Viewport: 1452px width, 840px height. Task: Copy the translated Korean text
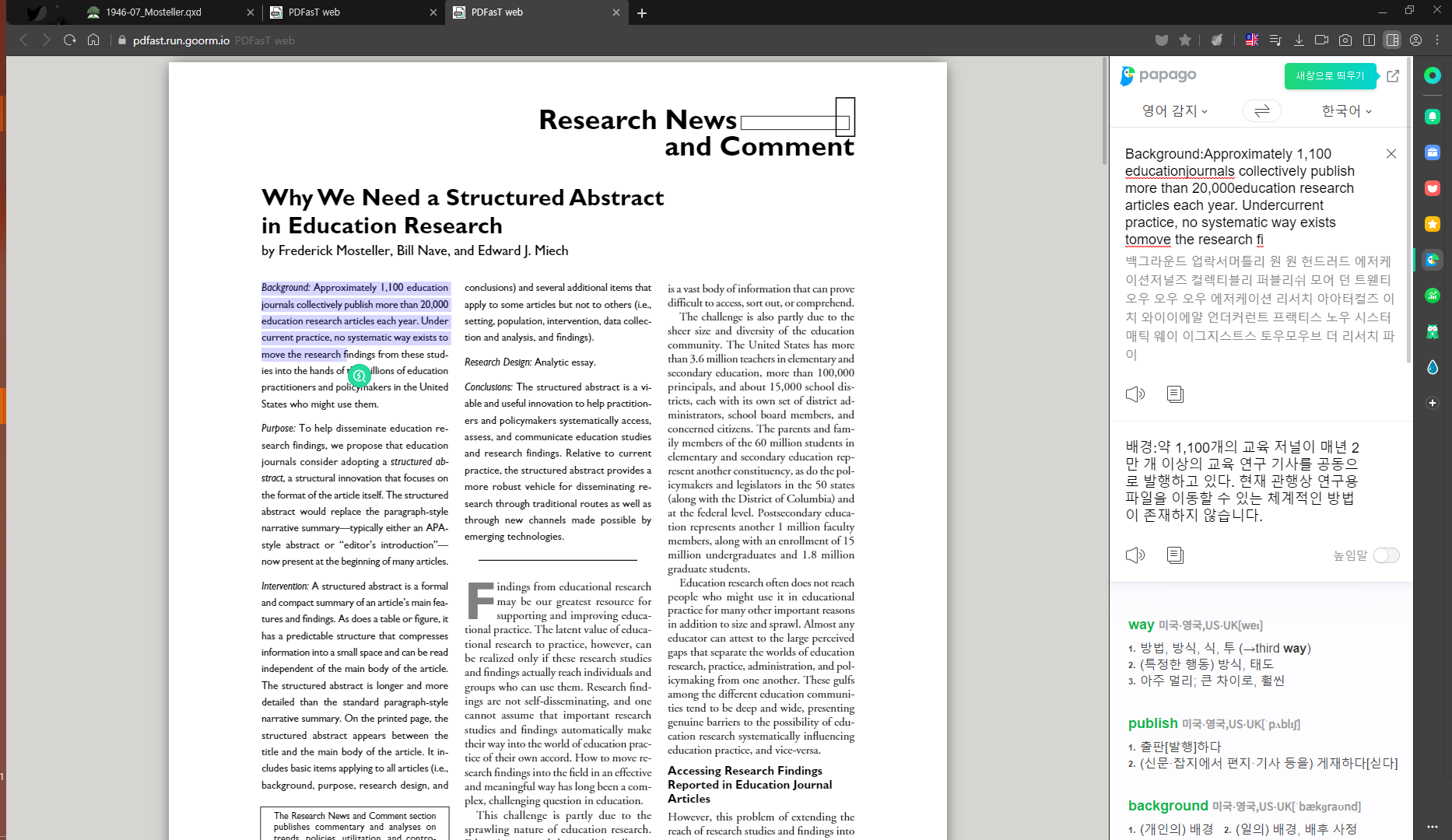click(1175, 555)
